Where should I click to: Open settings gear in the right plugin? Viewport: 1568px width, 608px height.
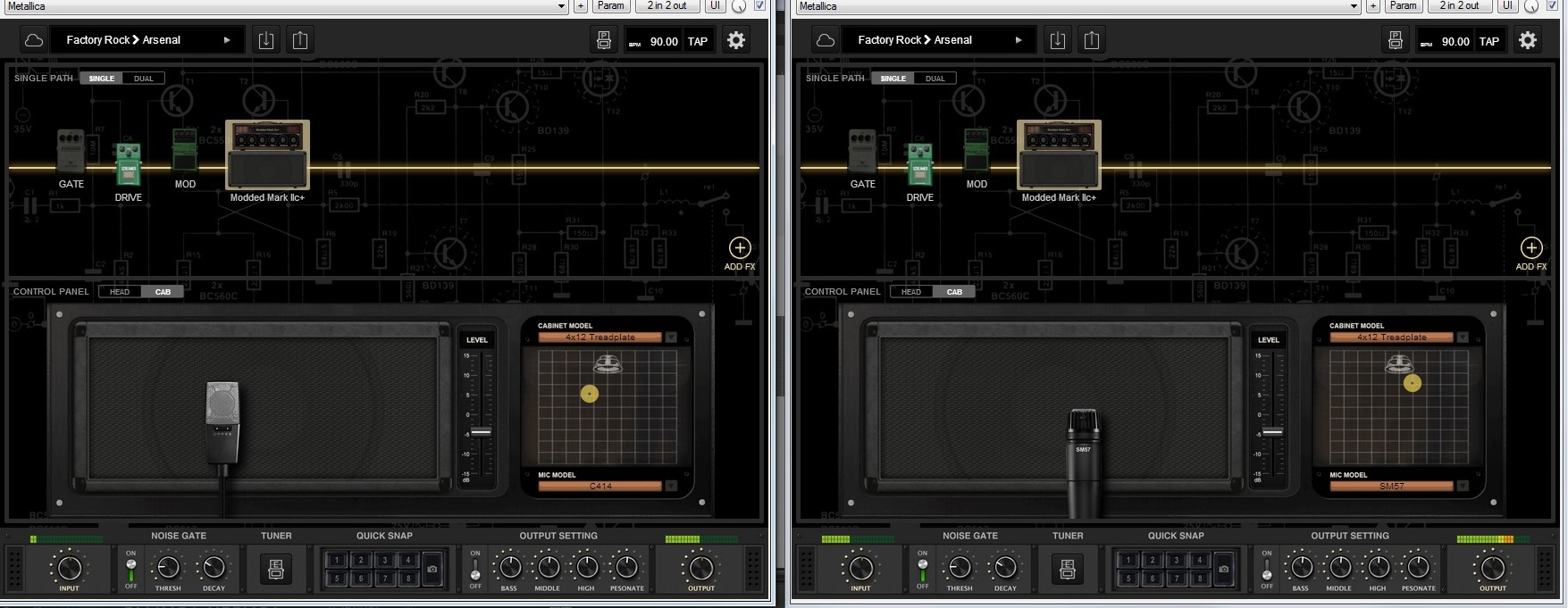(x=1528, y=40)
